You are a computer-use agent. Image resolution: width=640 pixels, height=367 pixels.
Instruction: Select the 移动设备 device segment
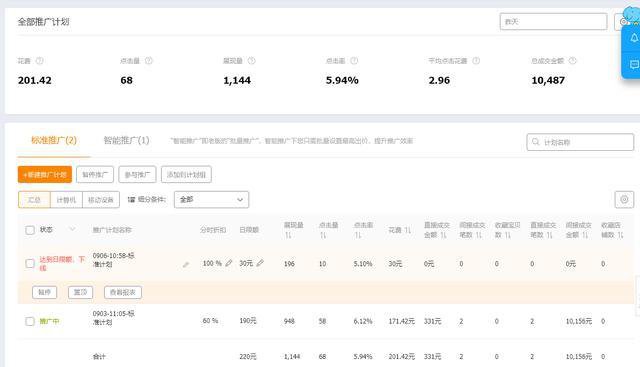[101, 200]
